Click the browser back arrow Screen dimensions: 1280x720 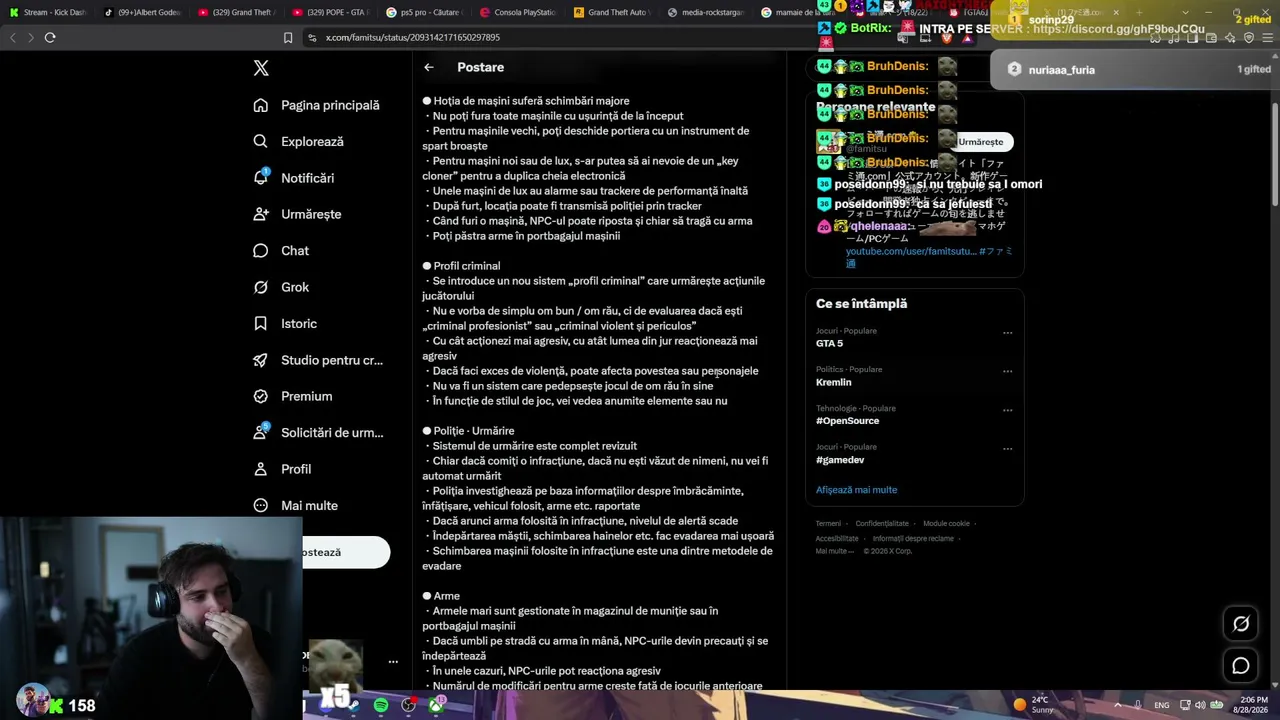[x=13, y=37]
